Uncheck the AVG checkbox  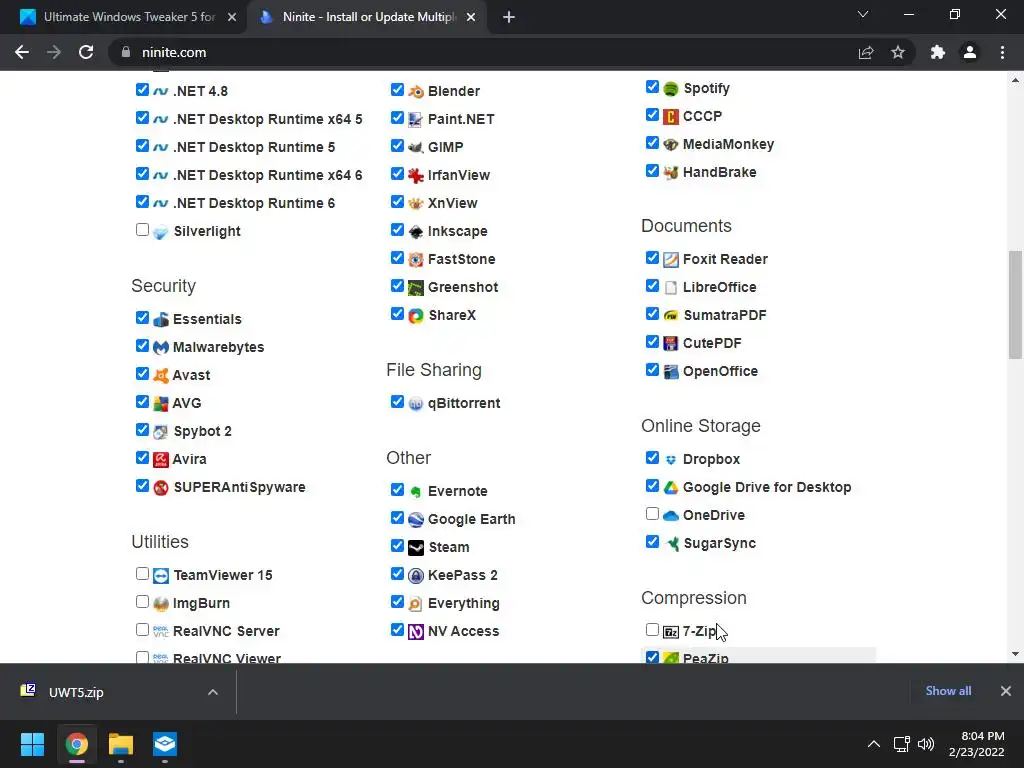tap(142, 402)
